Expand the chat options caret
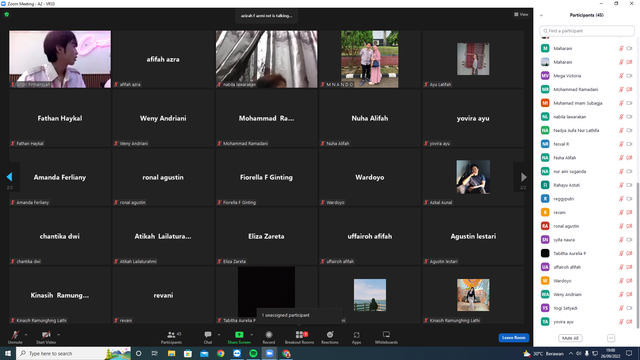 [219, 335]
